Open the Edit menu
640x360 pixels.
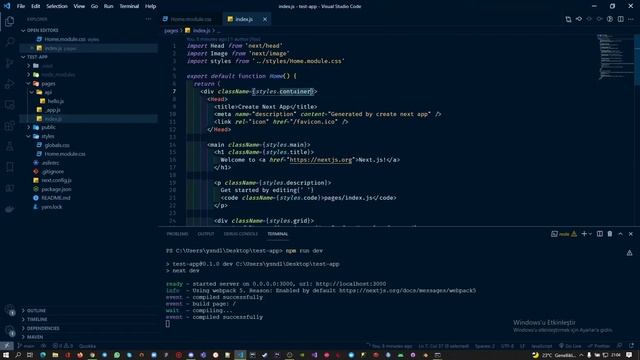point(36,6)
